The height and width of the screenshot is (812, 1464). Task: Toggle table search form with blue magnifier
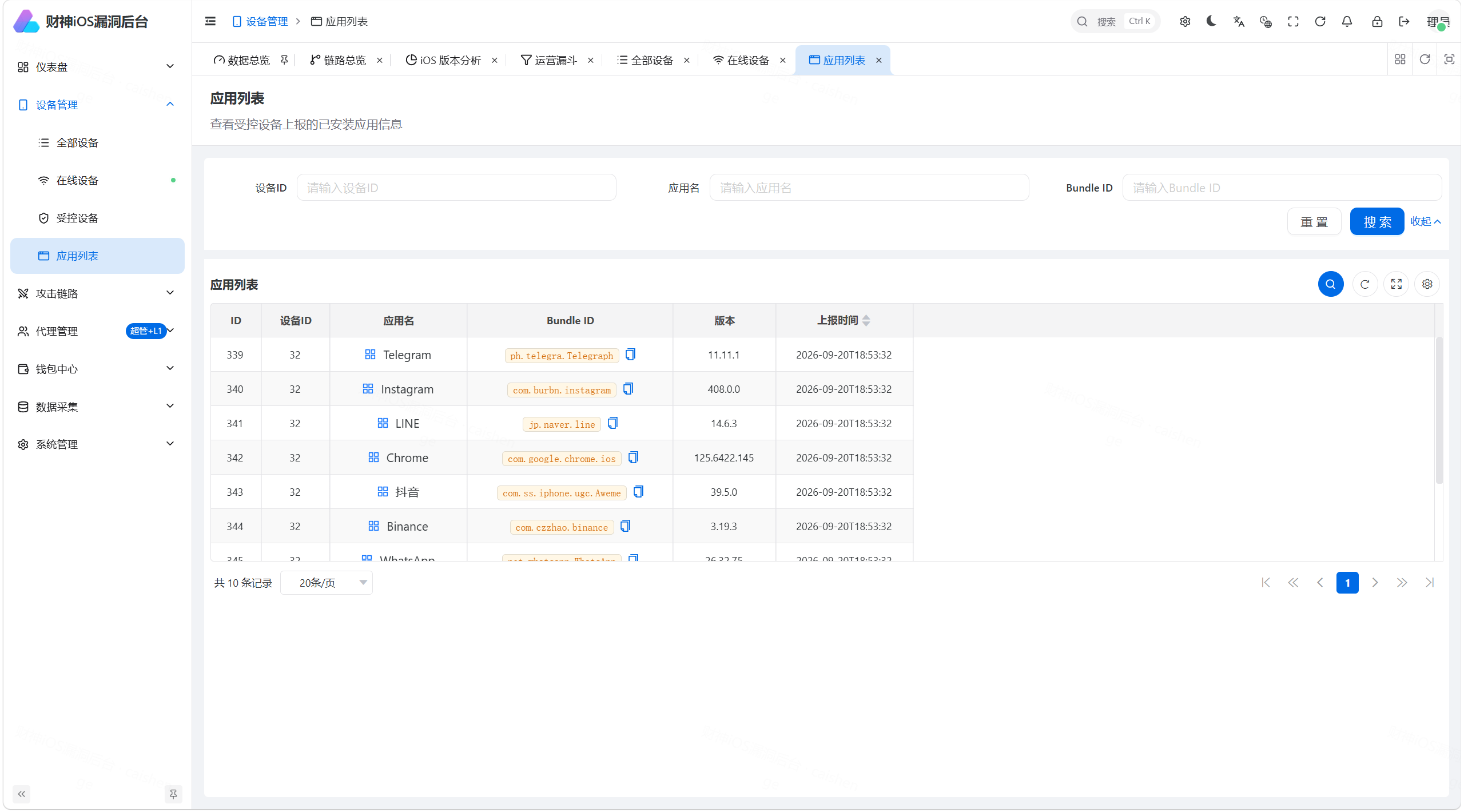[1331, 284]
